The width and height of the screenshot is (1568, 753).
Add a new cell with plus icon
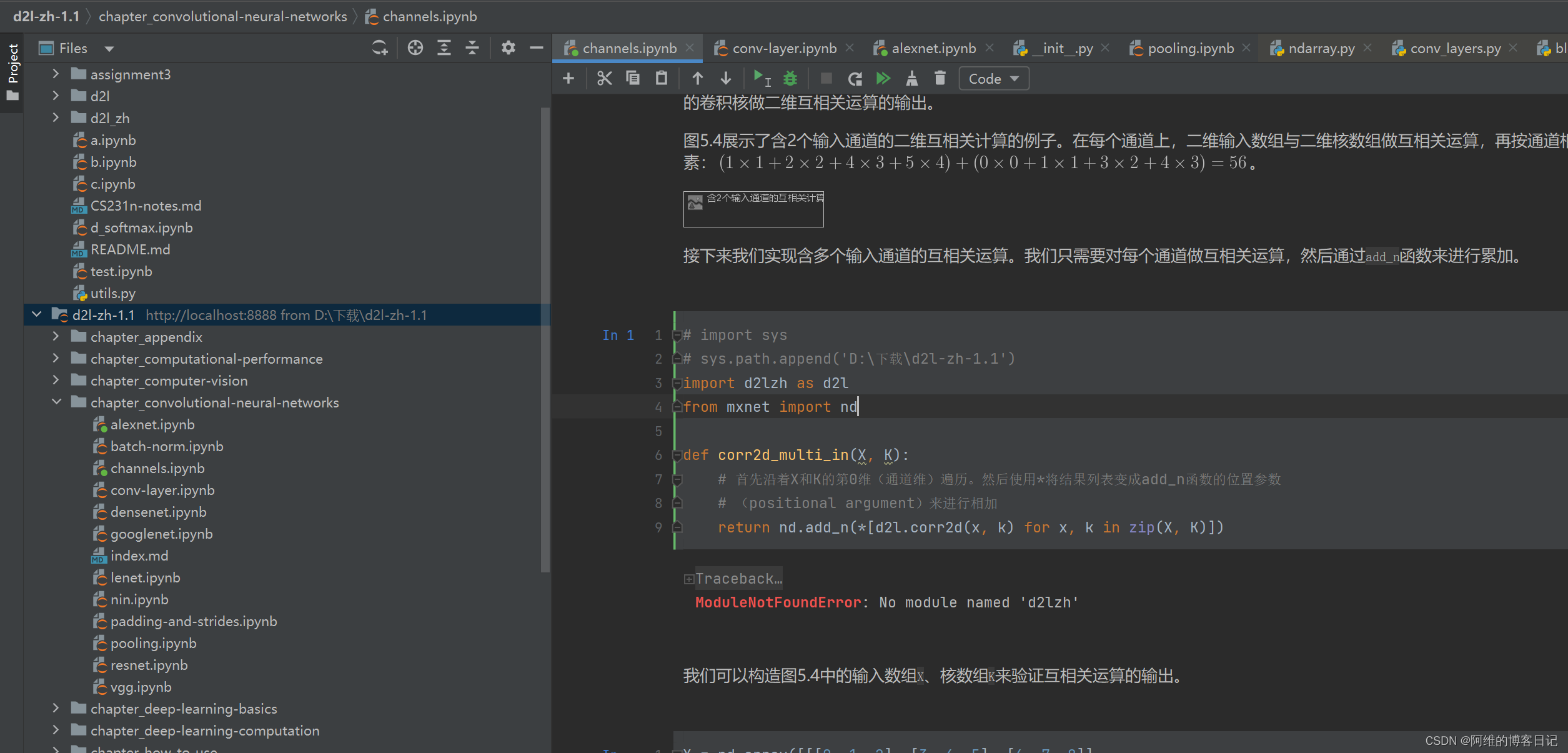pyautogui.click(x=568, y=78)
